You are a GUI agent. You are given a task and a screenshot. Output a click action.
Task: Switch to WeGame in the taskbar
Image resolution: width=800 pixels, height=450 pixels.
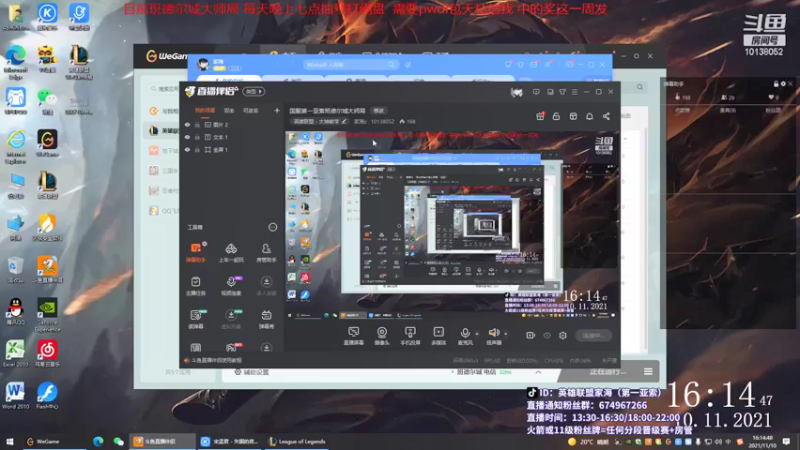43,441
